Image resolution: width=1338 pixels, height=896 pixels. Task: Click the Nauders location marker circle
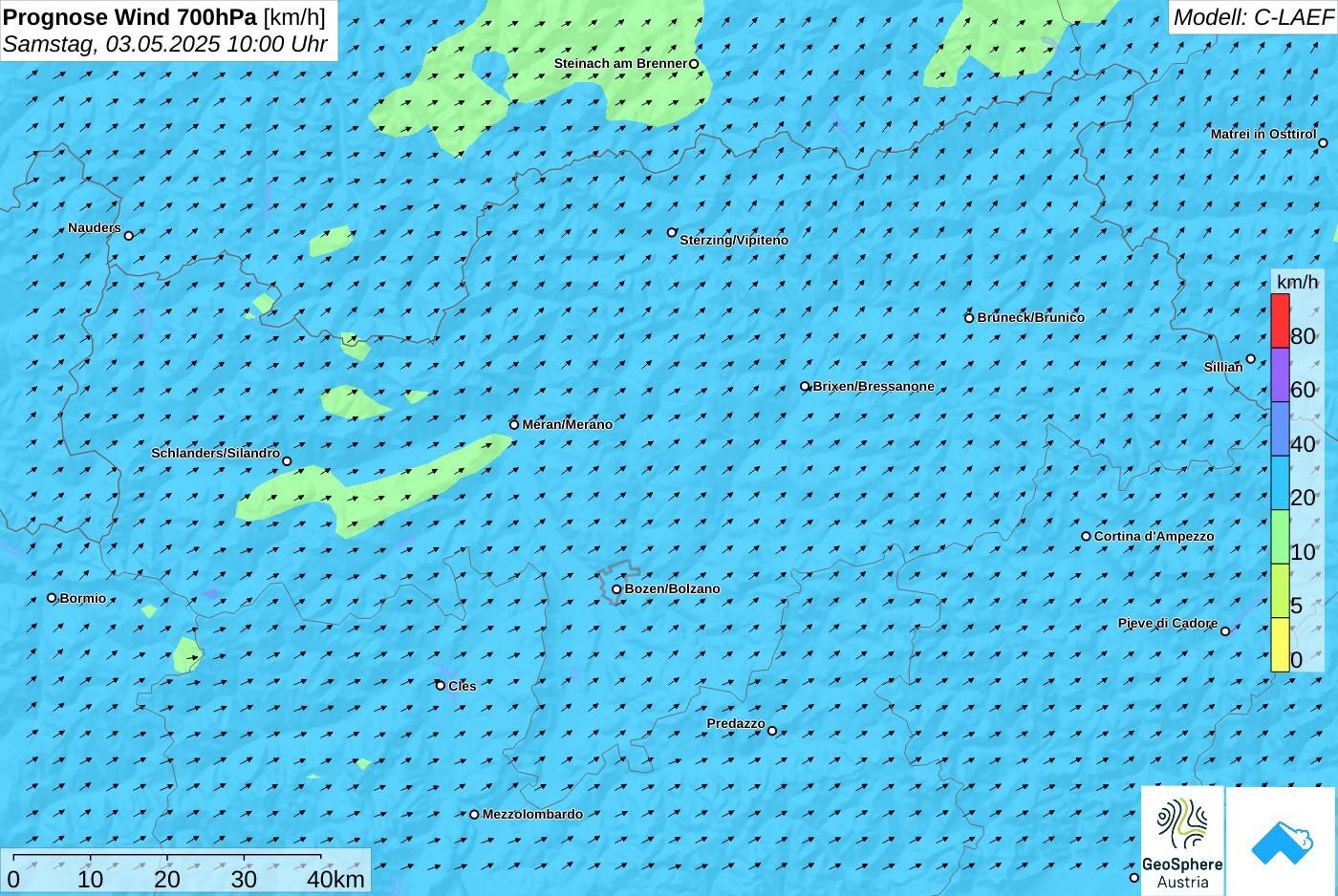click(129, 235)
